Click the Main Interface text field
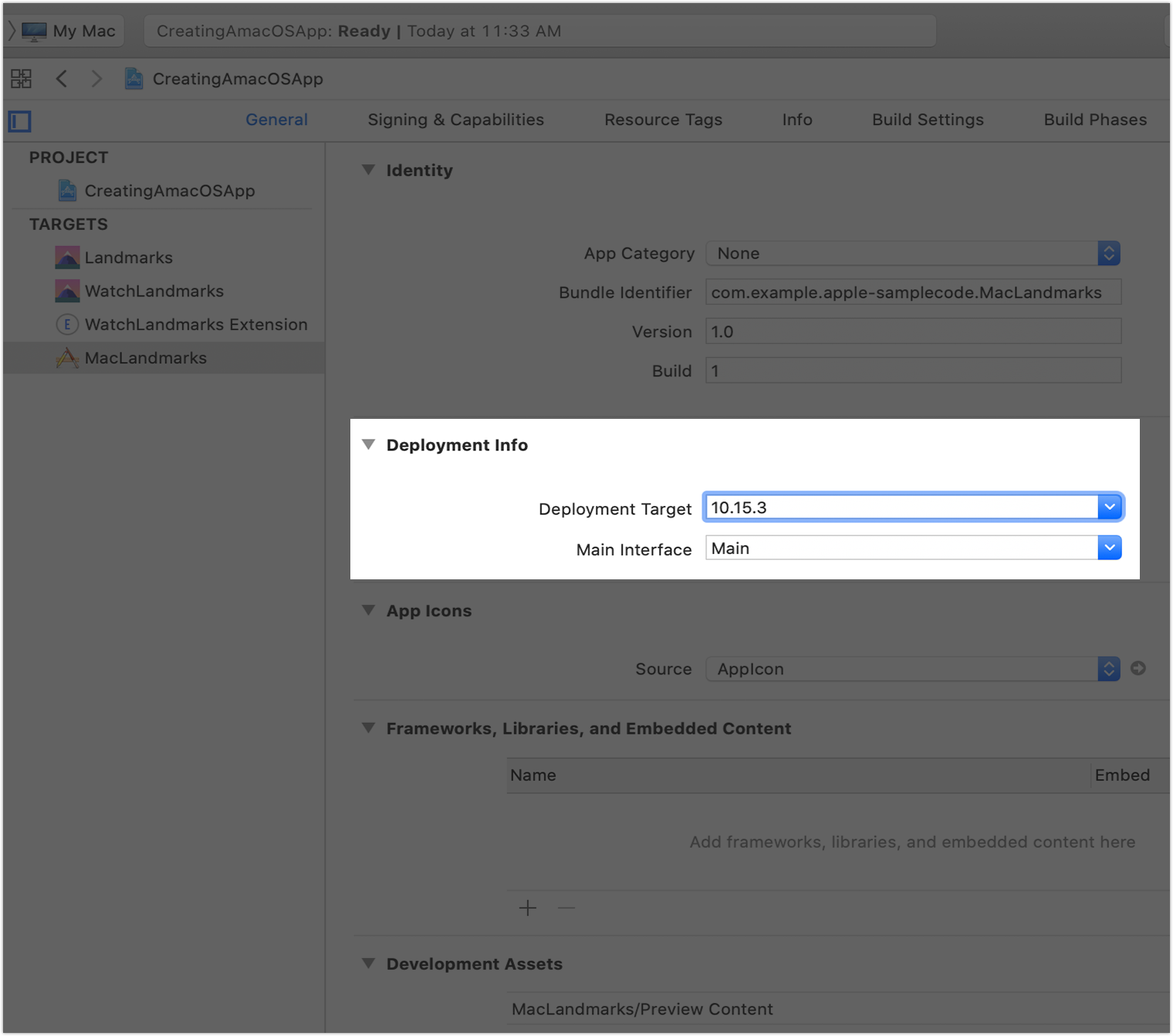 (901, 548)
